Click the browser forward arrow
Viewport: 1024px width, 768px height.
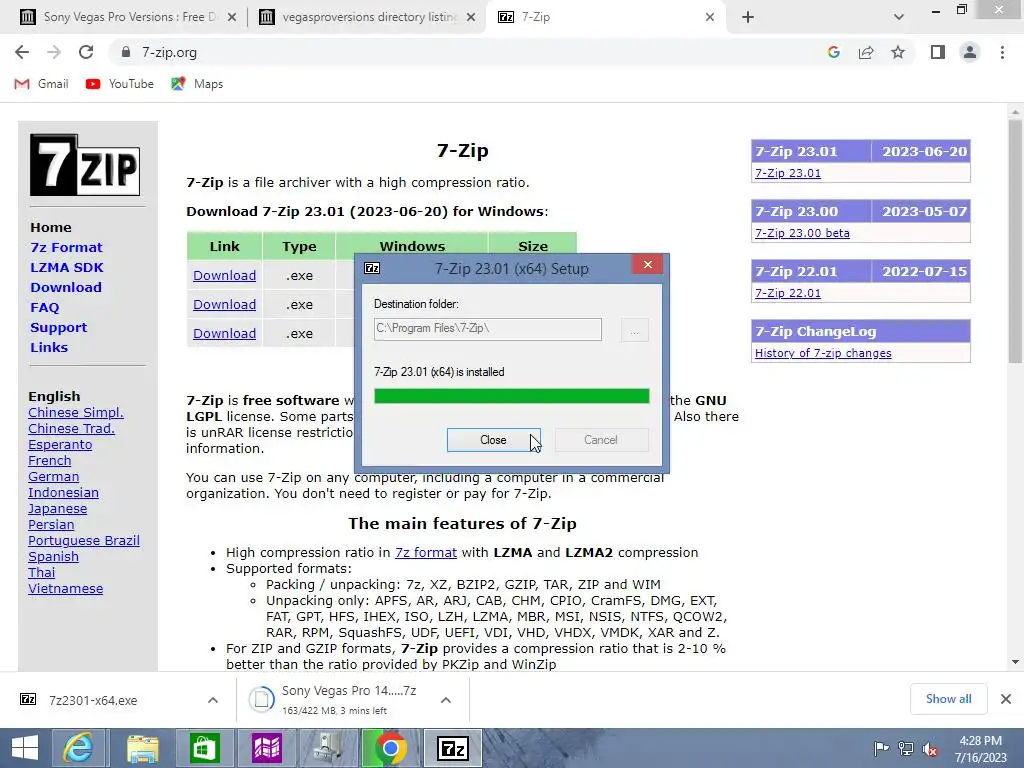pos(54,52)
